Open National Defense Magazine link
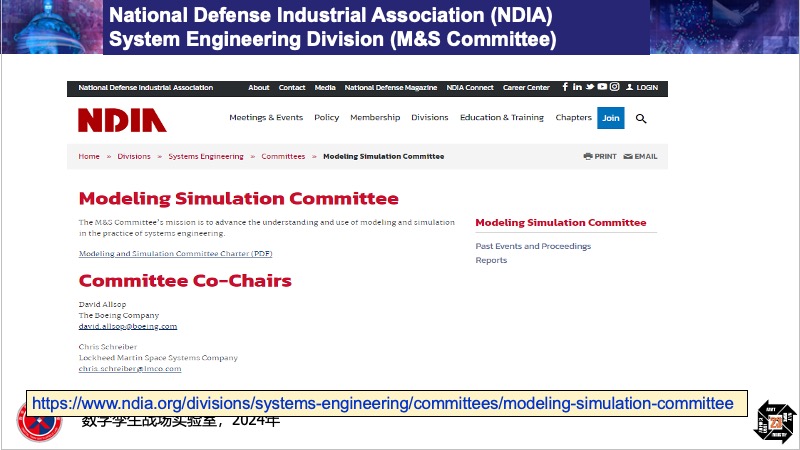This screenshot has height=450, width=800. point(391,87)
